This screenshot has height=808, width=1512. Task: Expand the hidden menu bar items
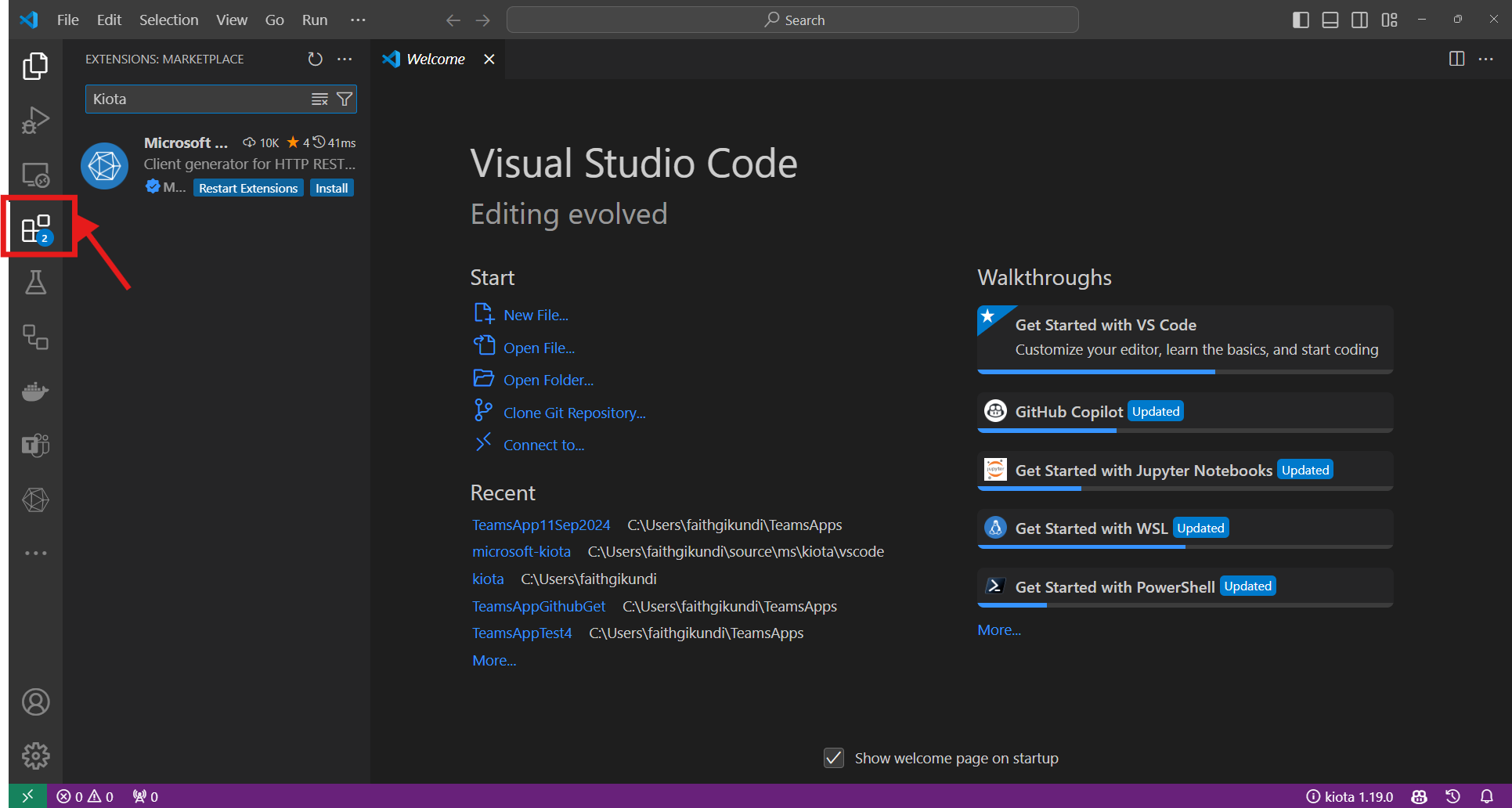[358, 20]
